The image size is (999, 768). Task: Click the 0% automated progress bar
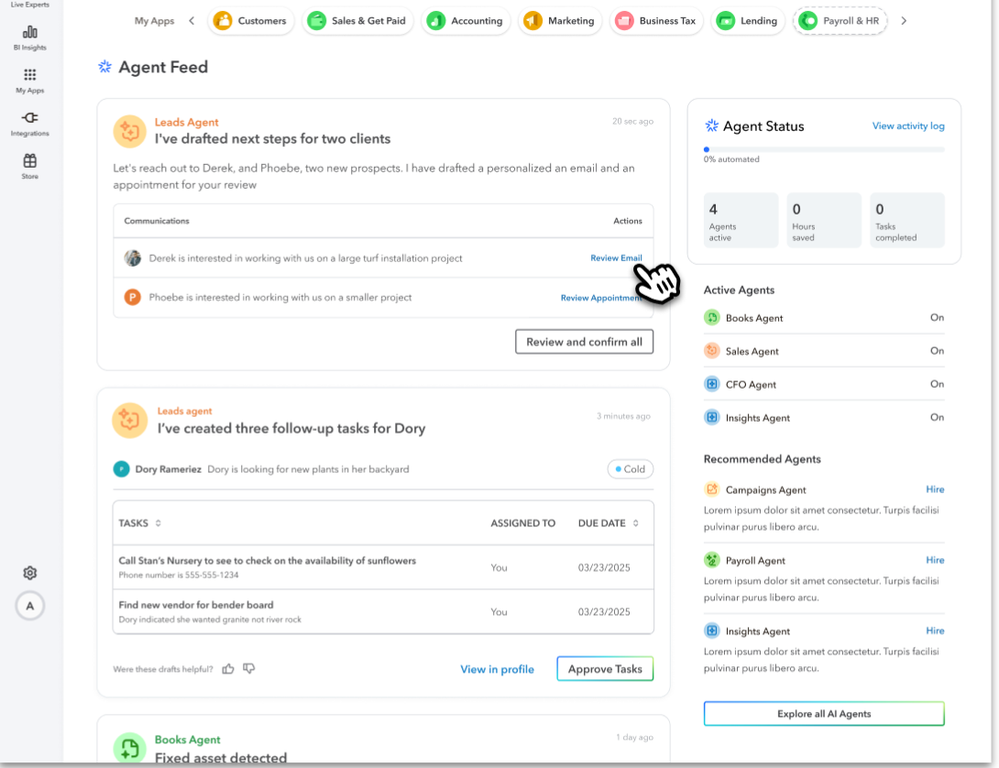(x=824, y=149)
